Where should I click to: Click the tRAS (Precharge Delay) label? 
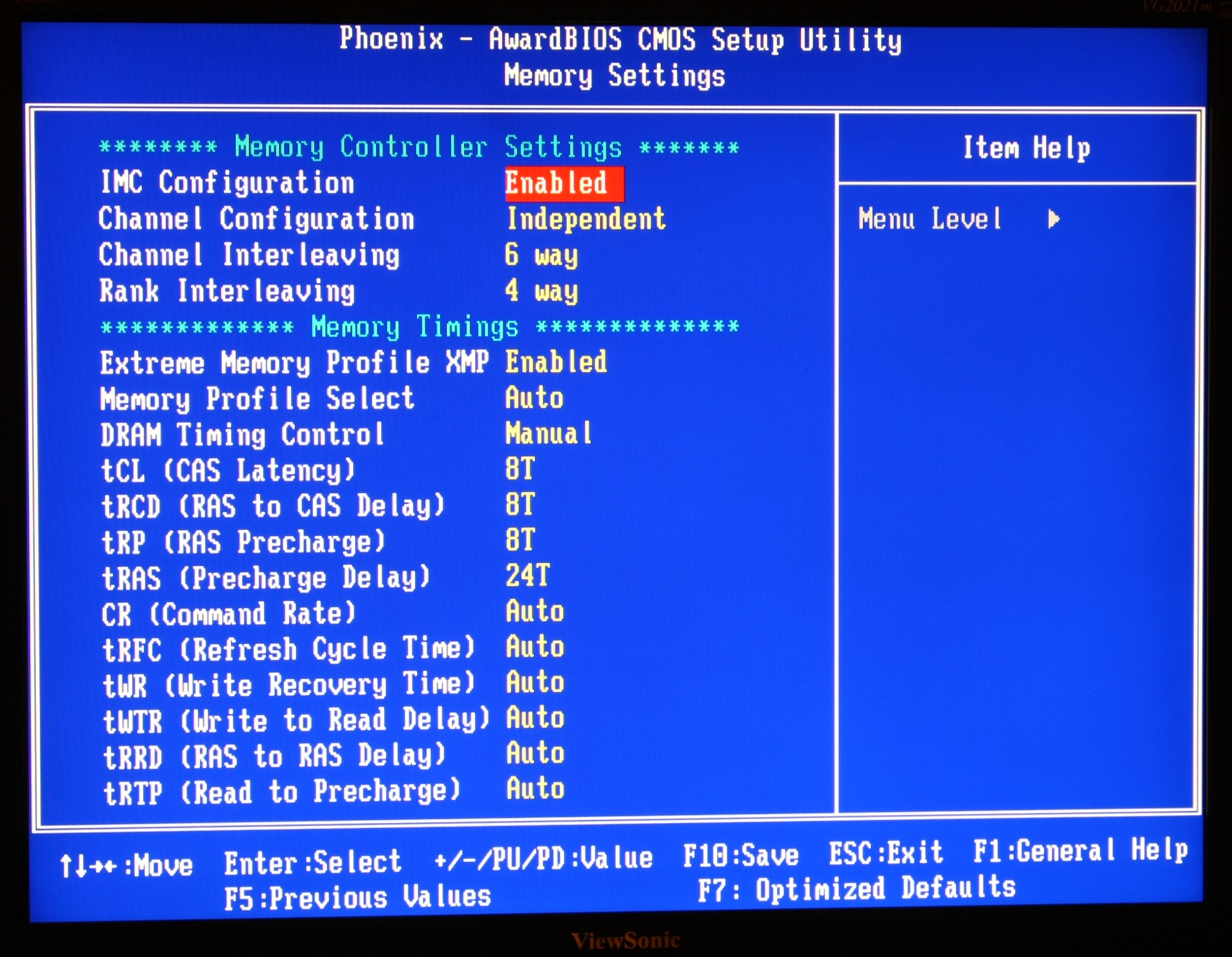pyautogui.click(x=266, y=578)
